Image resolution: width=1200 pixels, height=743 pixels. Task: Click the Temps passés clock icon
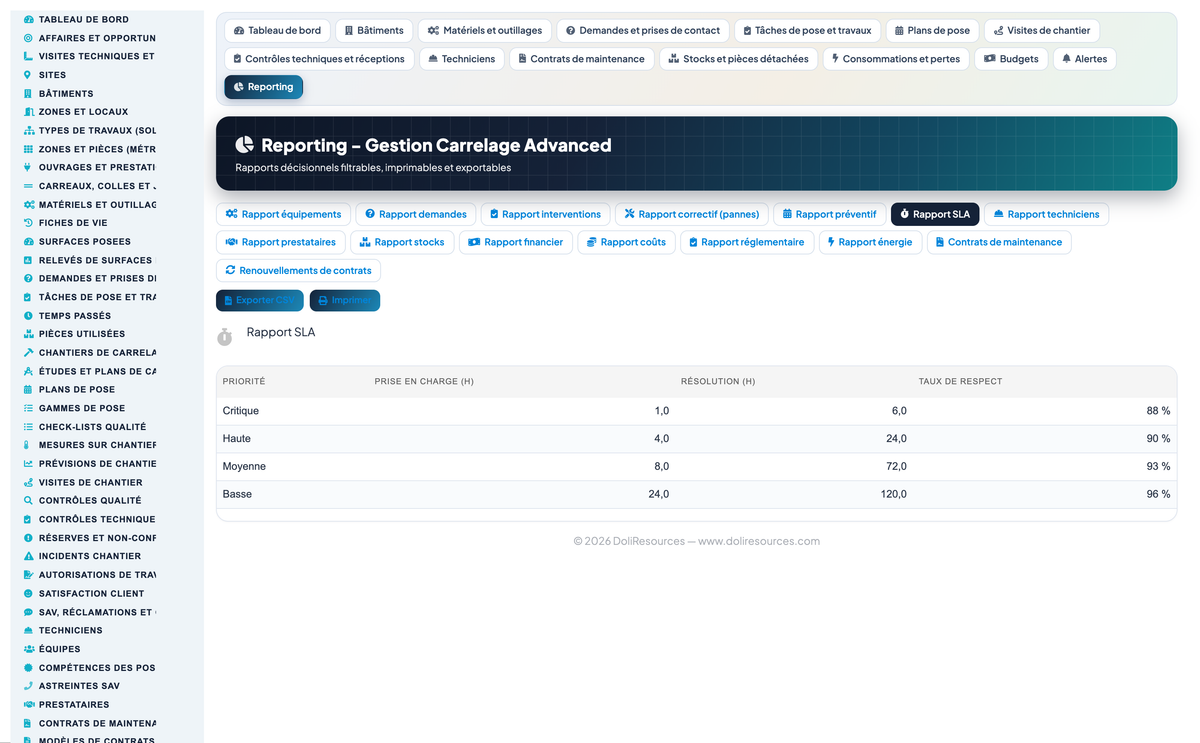pos(28,316)
